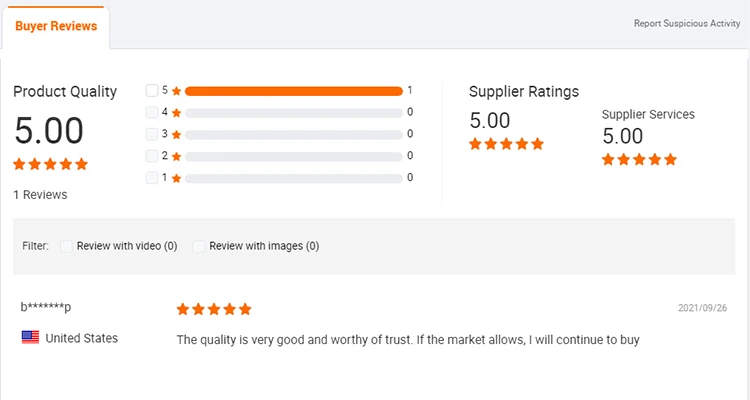The height and width of the screenshot is (400, 750).
Task: Enable Review with video filter
Action: tap(67, 246)
